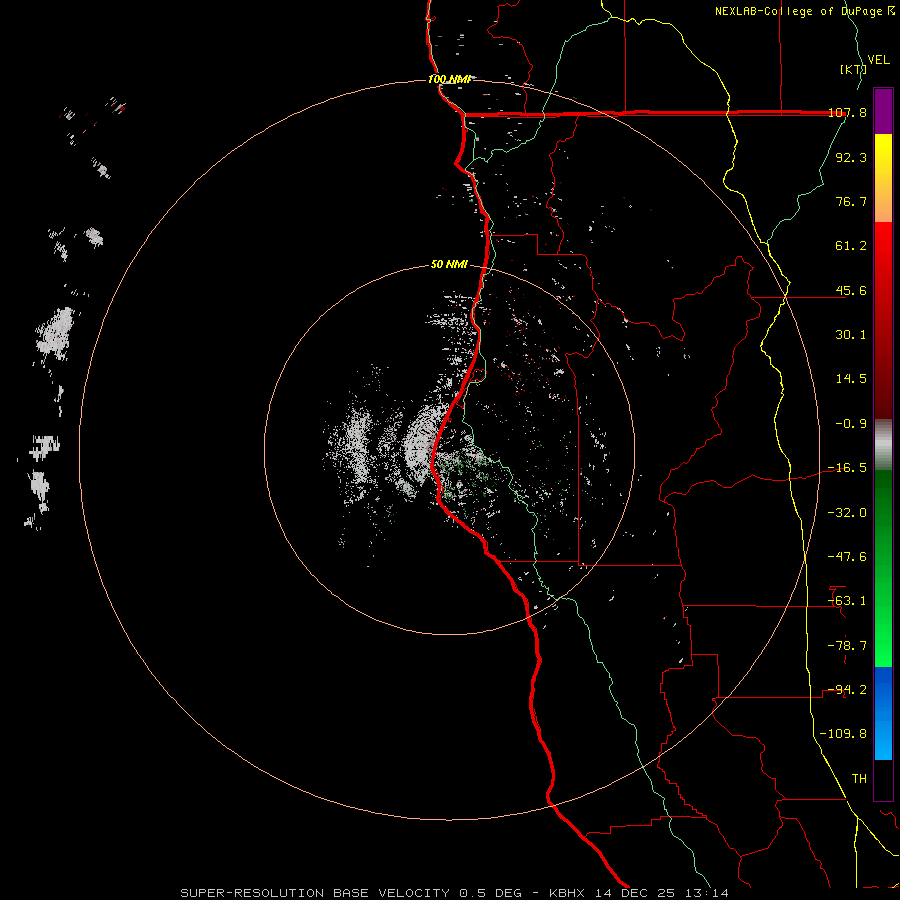Viewport: 900px width, 900px height.
Task: Select the 76.7 velocity scale value
Action: point(851,201)
